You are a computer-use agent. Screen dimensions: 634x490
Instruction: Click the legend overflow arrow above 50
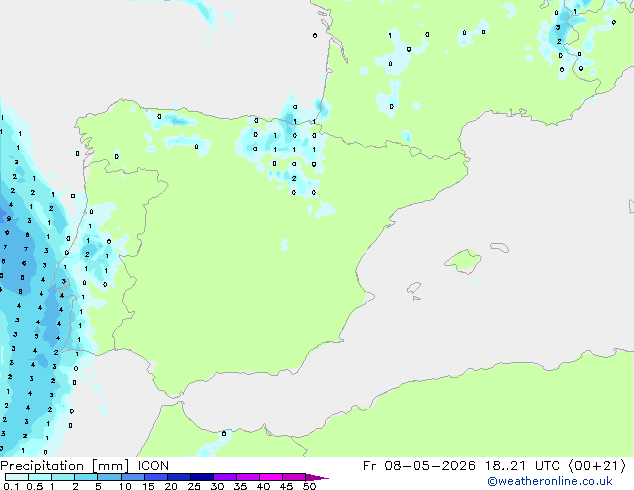pos(317,477)
